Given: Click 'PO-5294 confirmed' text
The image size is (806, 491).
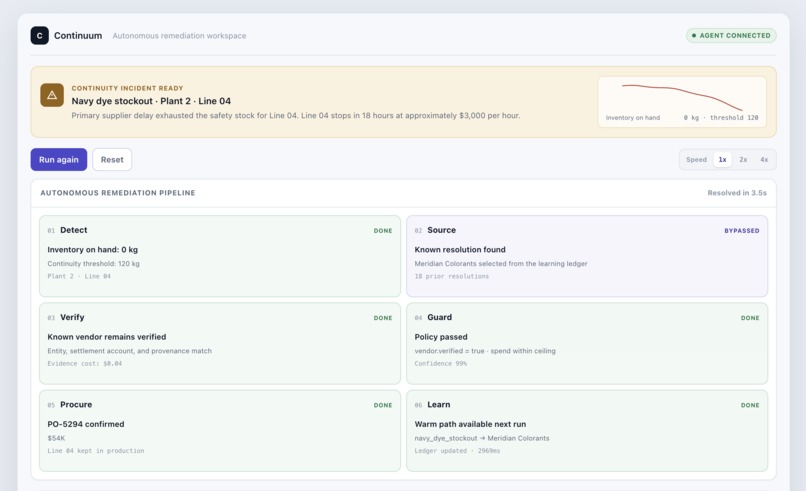Looking at the screenshot, I should [86, 424].
